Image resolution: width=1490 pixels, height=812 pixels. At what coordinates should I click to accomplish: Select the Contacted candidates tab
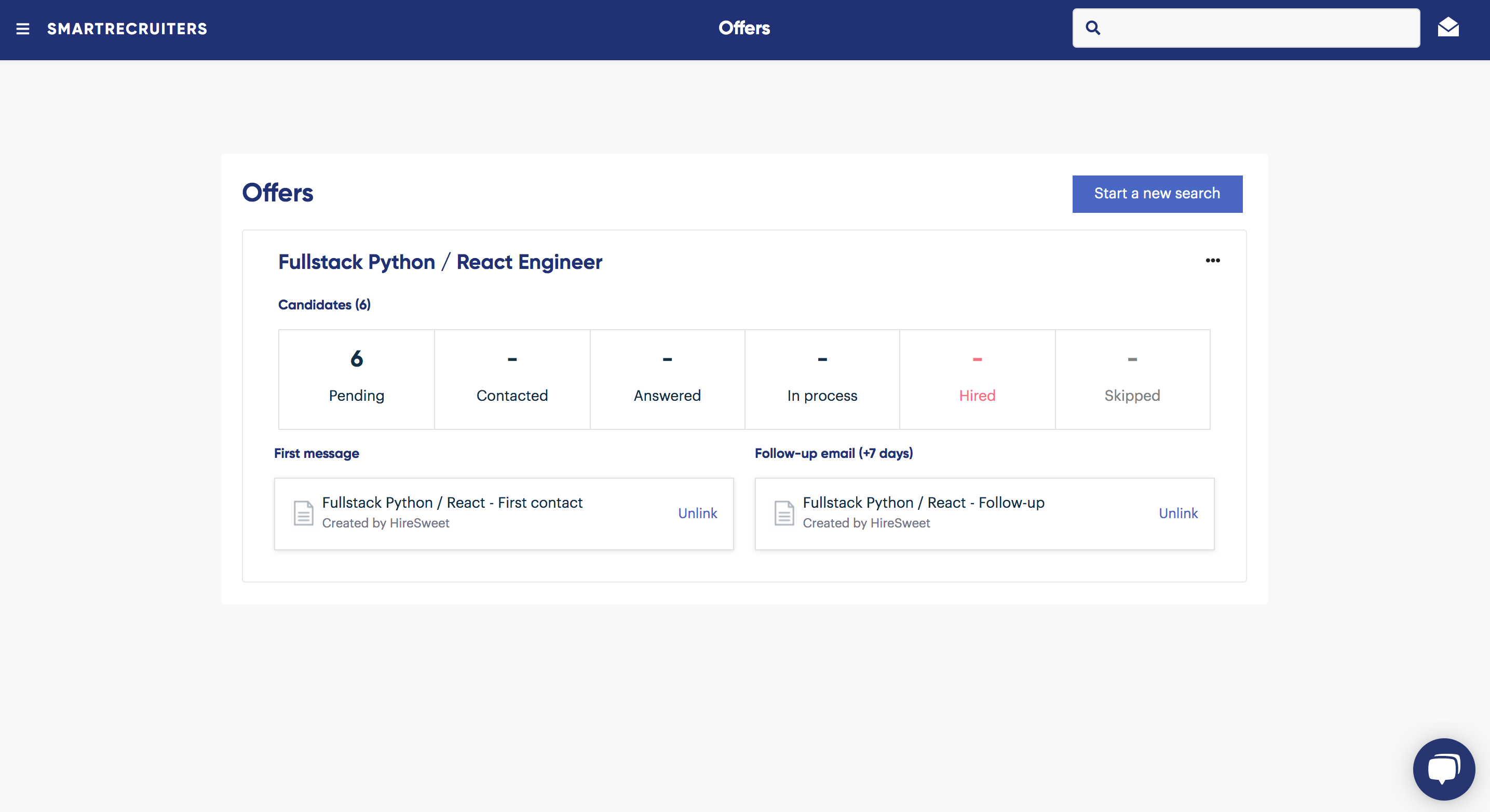point(512,379)
